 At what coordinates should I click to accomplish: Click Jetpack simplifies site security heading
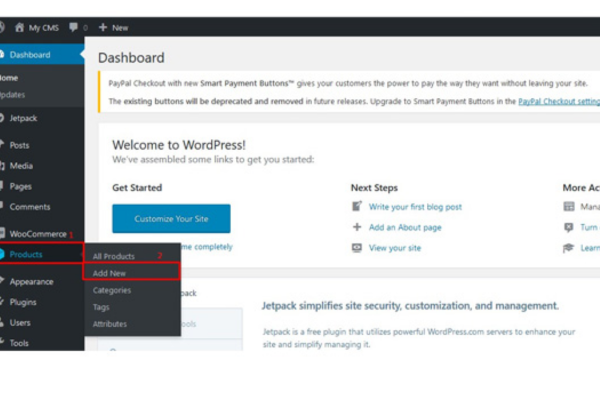[410, 305]
